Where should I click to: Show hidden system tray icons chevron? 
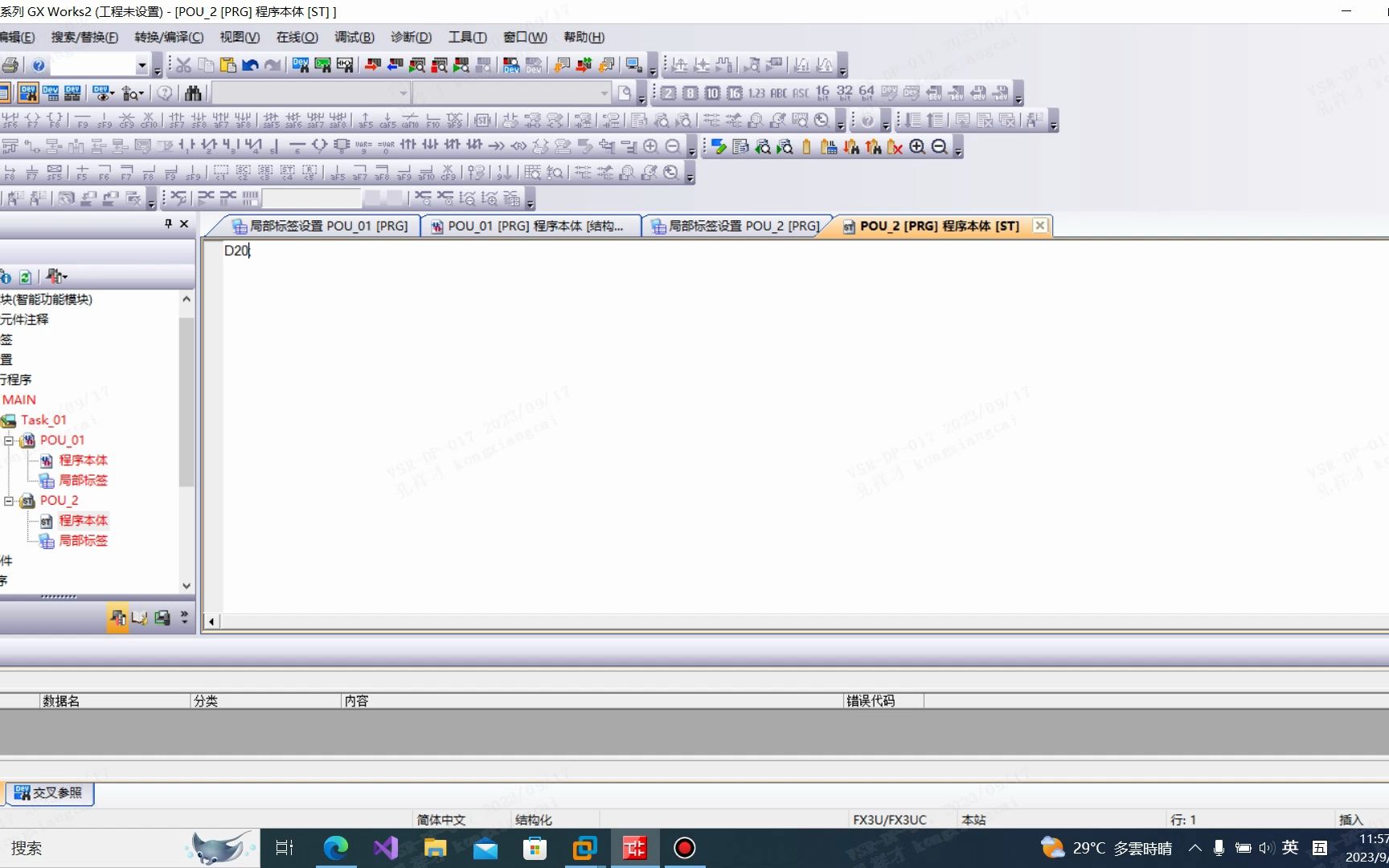coord(1195,848)
